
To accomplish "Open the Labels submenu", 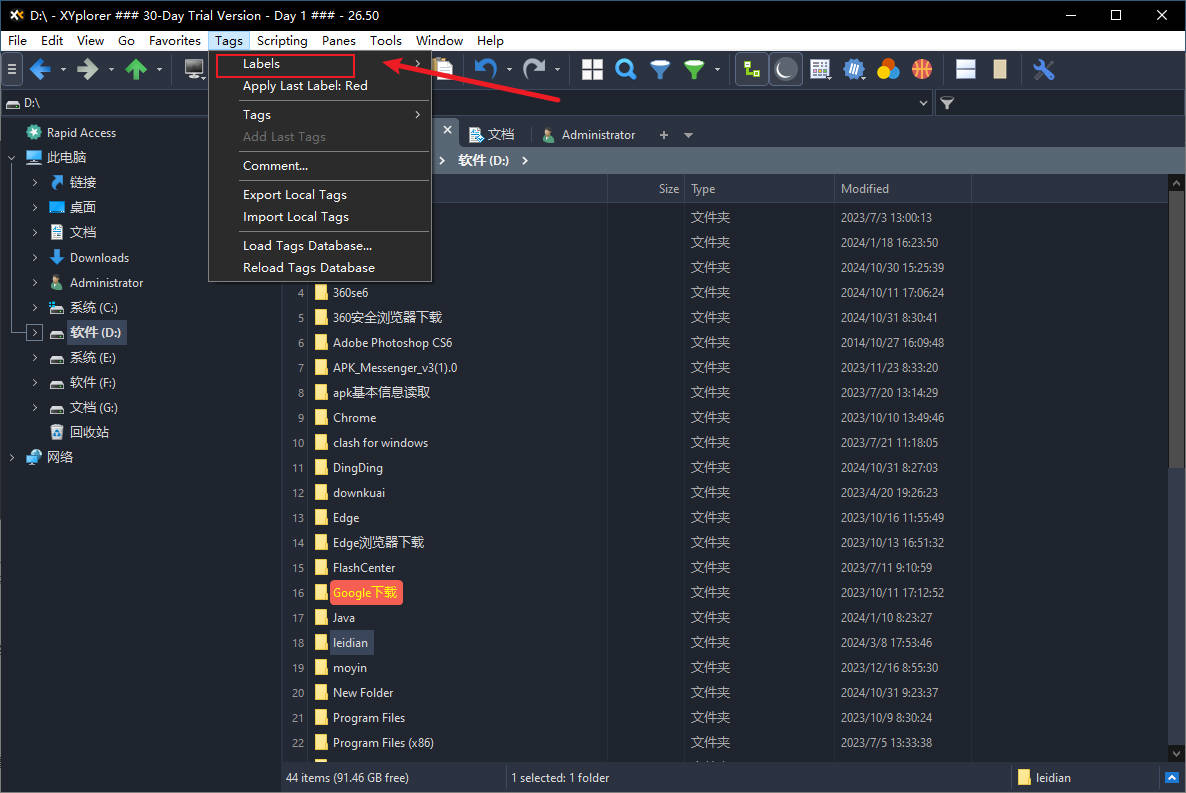I will (285, 64).
